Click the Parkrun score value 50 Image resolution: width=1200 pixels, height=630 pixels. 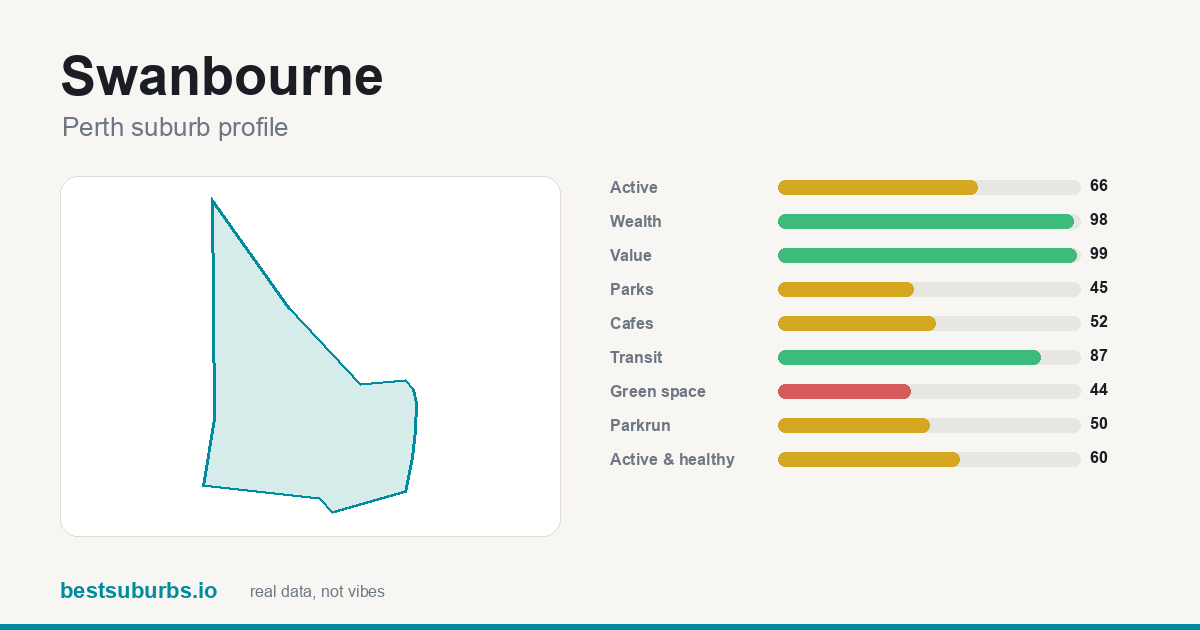(1099, 424)
